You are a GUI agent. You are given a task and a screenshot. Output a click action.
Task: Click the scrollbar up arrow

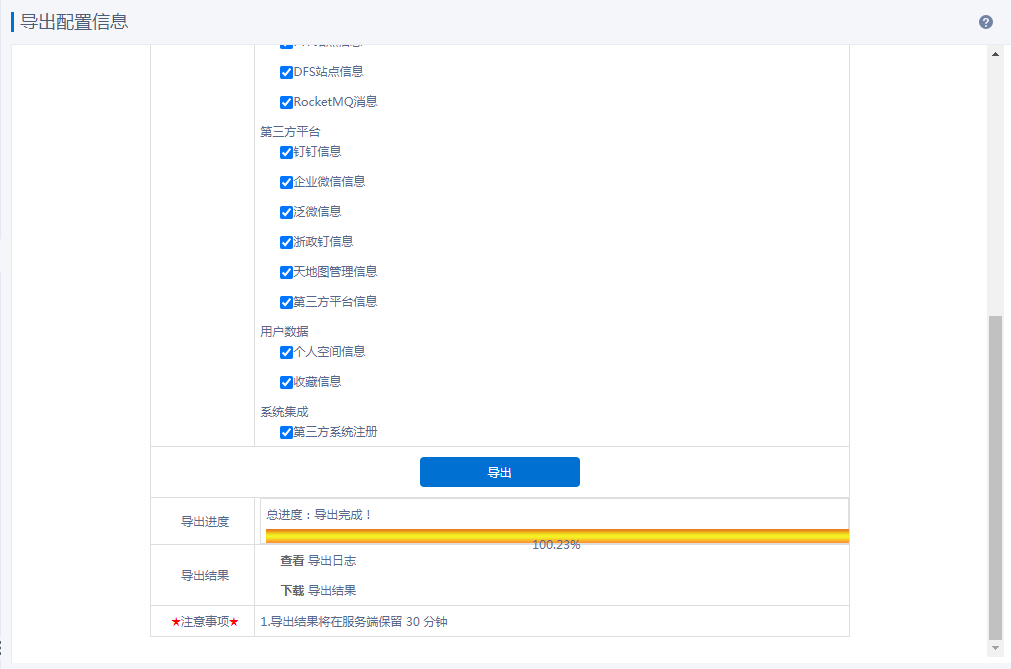(x=995, y=54)
